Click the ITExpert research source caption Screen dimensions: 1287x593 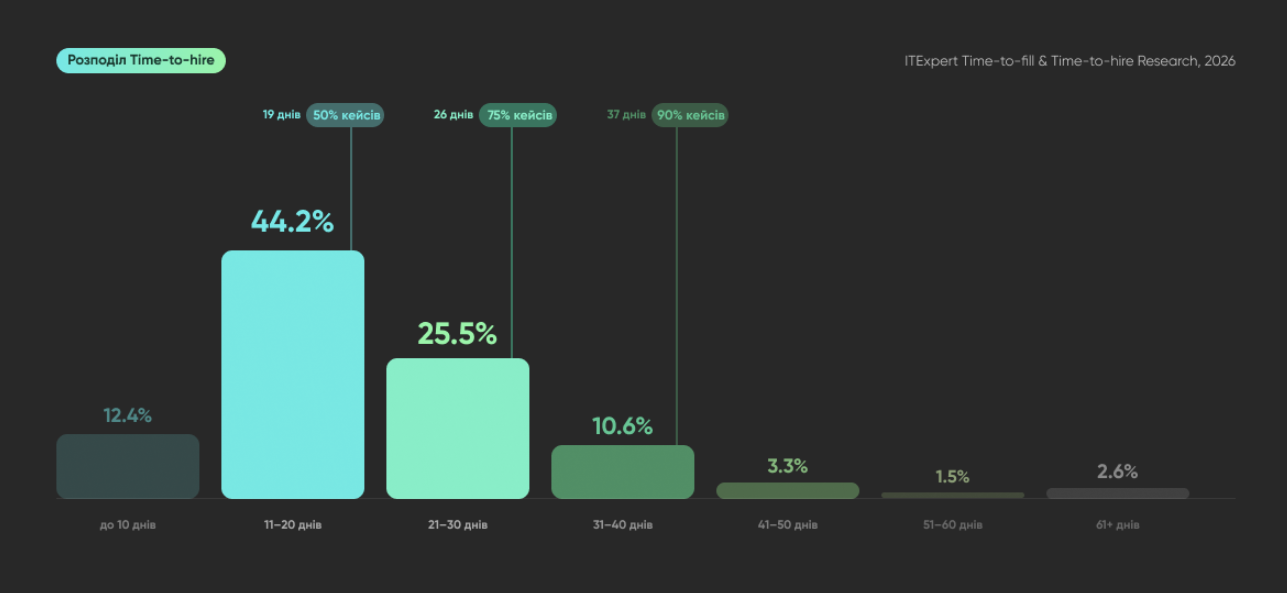coord(1070,61)
